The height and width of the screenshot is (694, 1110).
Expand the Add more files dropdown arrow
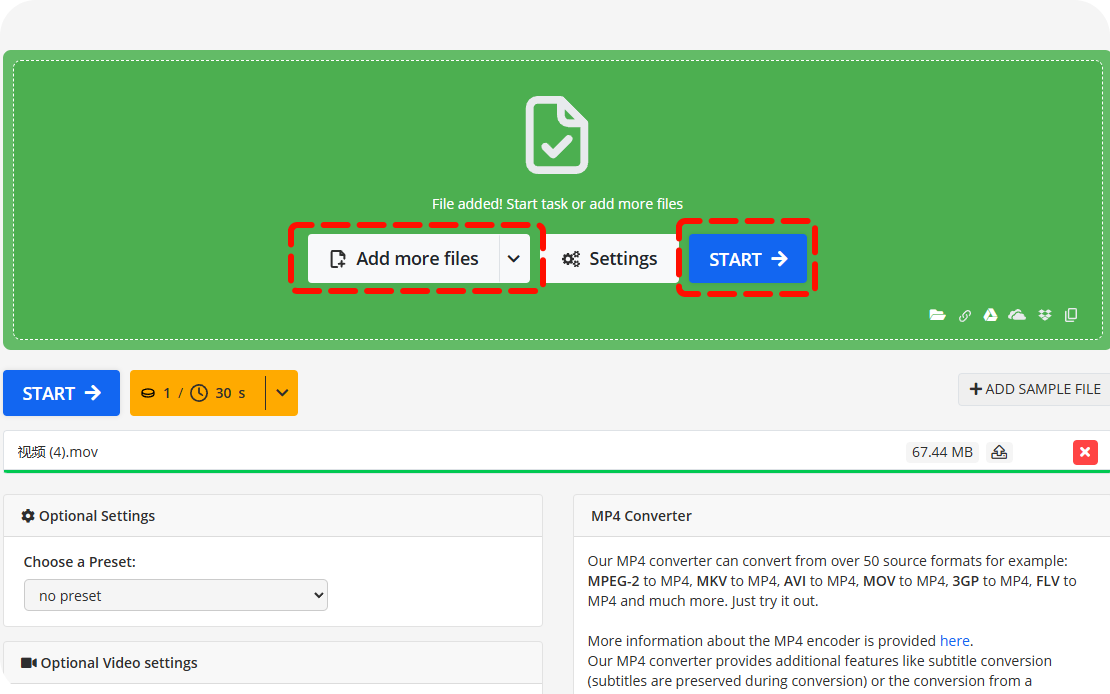pos(514,259)
